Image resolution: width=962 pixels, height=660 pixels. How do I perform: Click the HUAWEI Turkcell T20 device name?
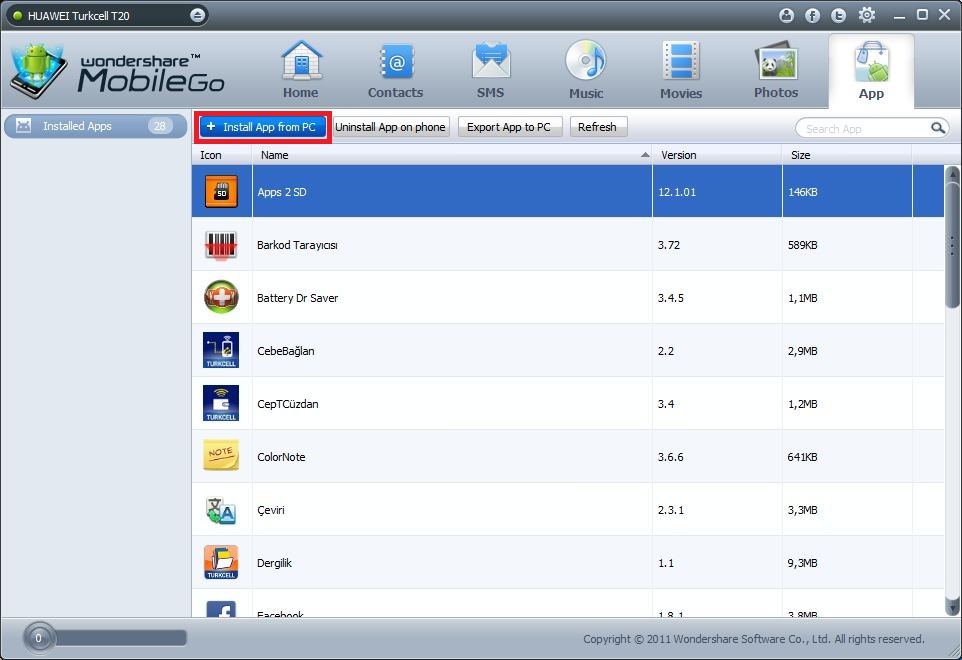(x=79, y=16)
